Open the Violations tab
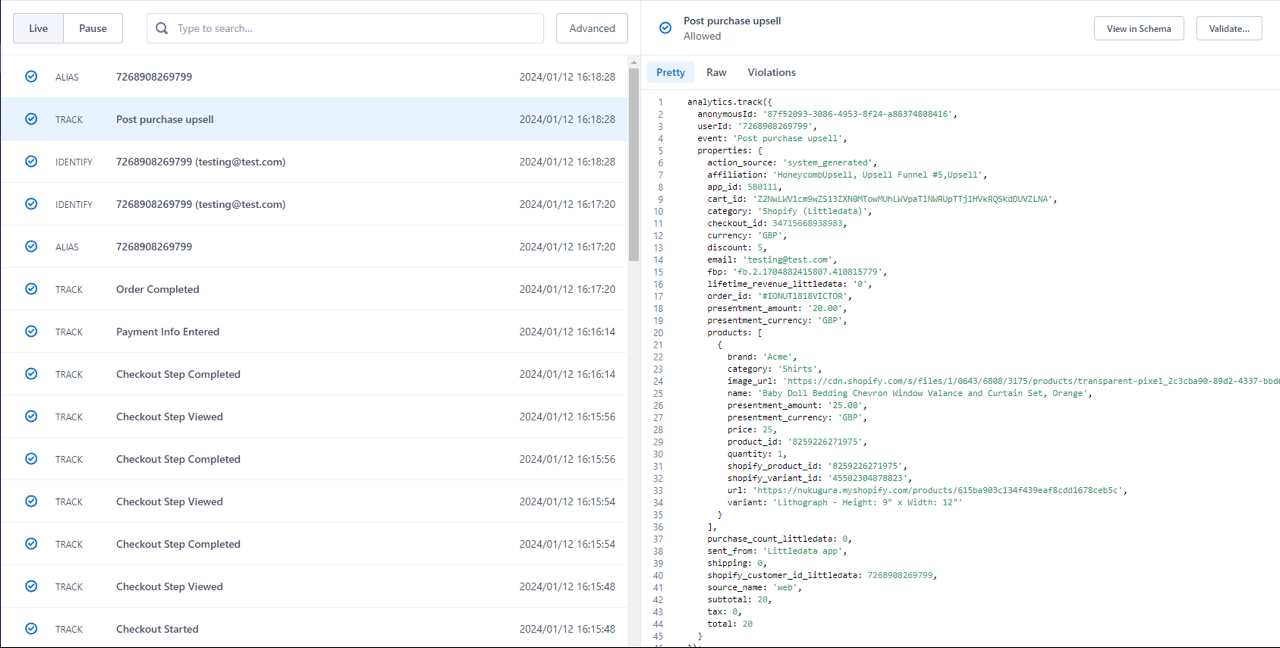1280x648 pixels. [x=772, y=72]
